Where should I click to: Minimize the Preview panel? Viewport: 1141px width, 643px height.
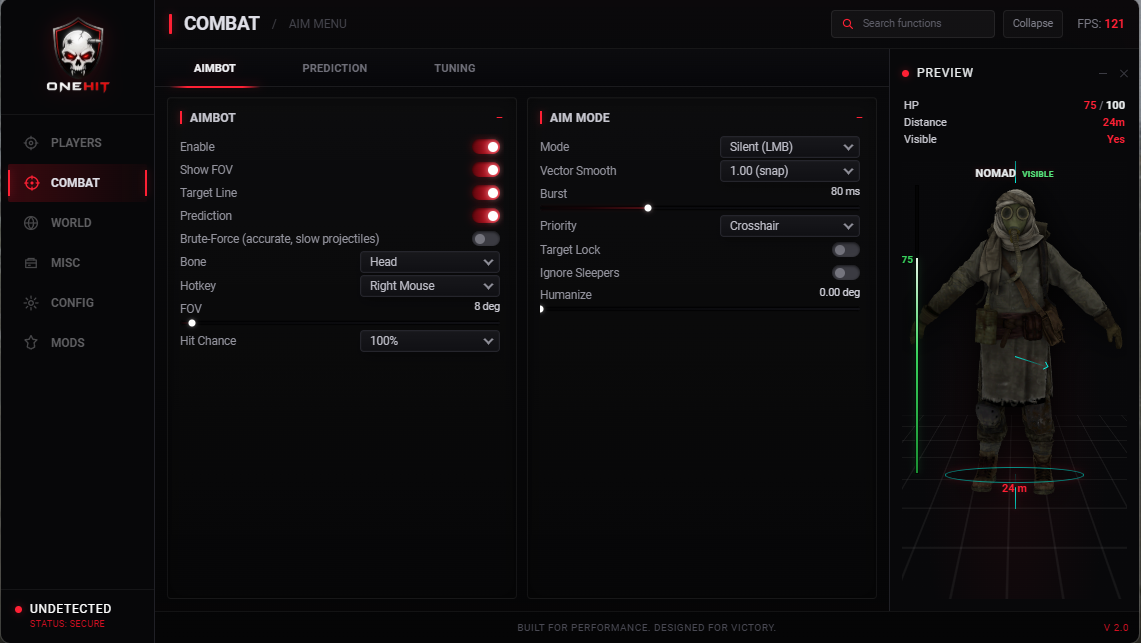click(x=1103, y=73)
